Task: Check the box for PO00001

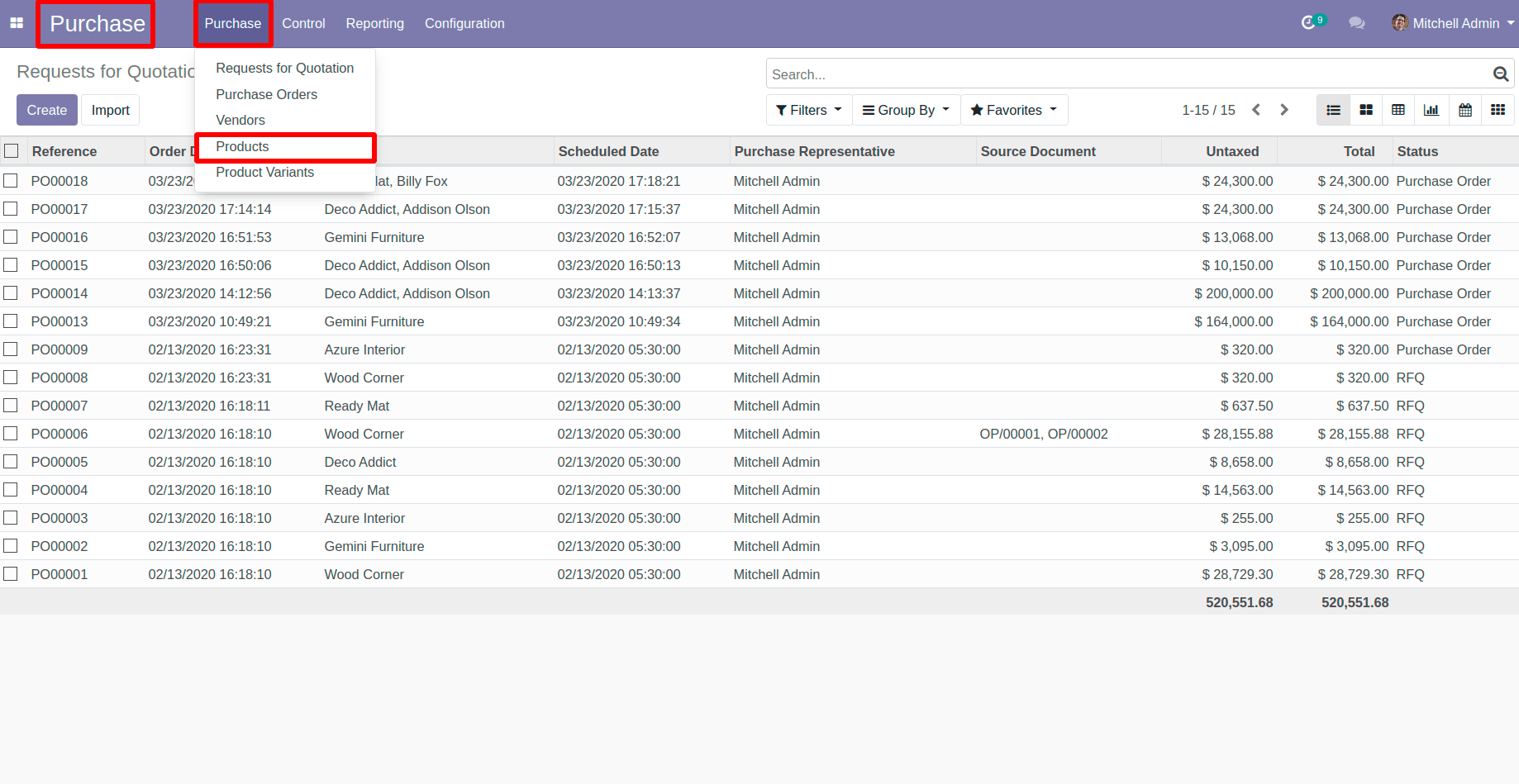Action: click(x=11, y=574)
